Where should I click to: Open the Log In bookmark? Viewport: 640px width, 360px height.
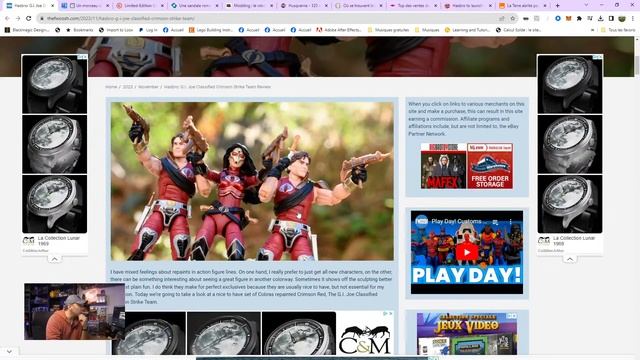point(148,30)
